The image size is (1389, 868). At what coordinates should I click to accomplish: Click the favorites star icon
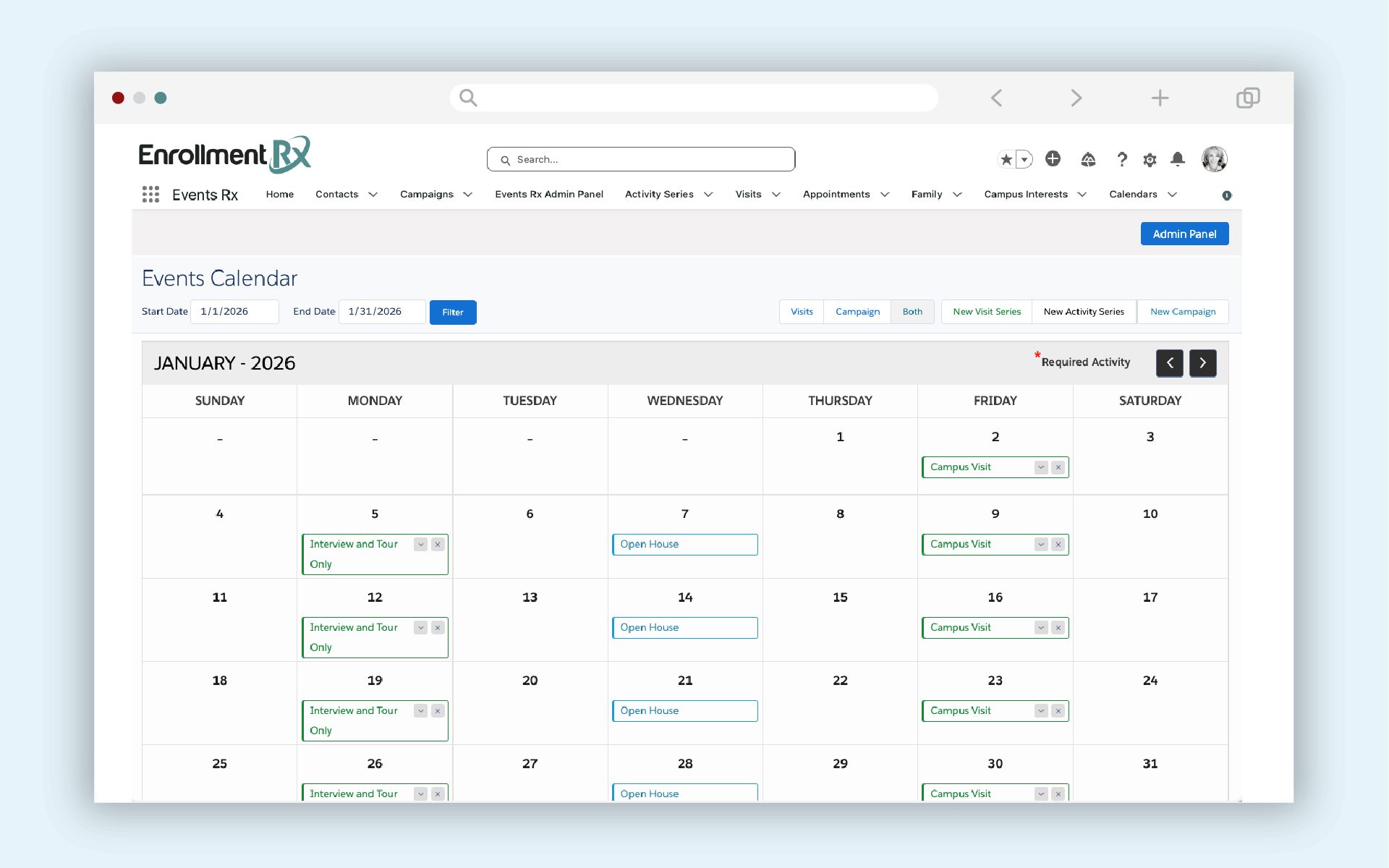click(1006, 159)
